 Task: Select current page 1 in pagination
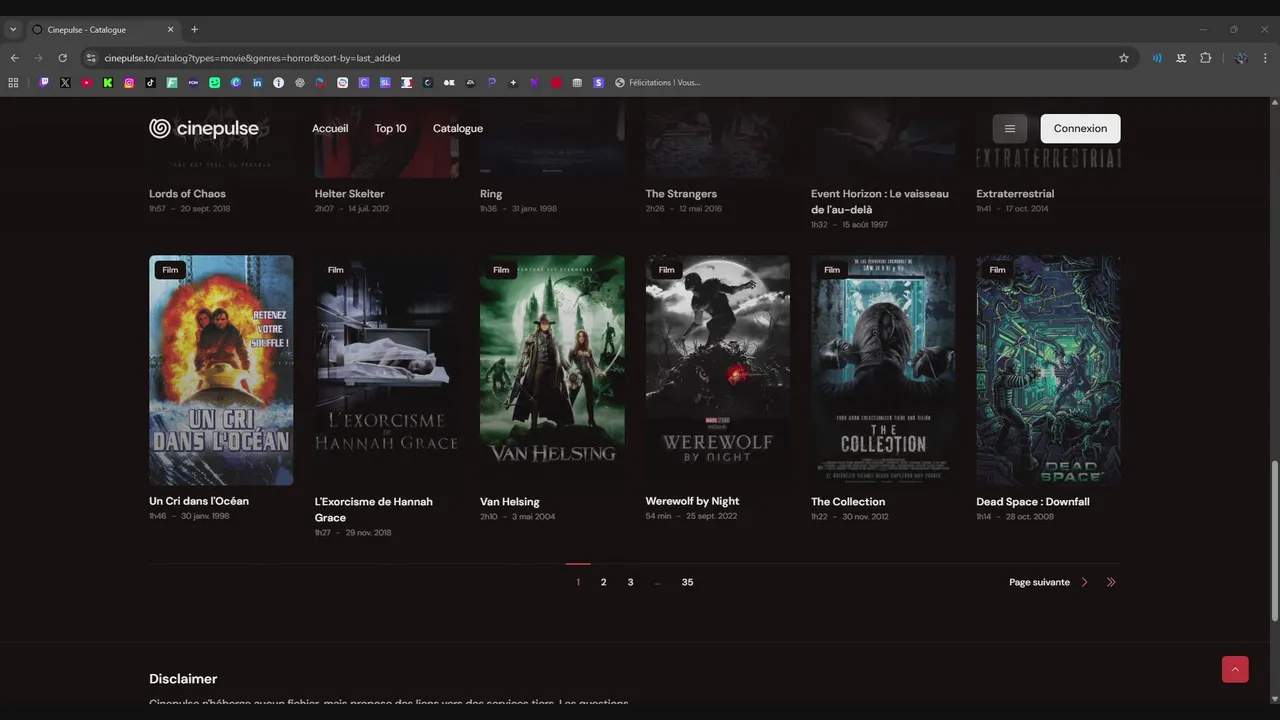click(578, 582)
